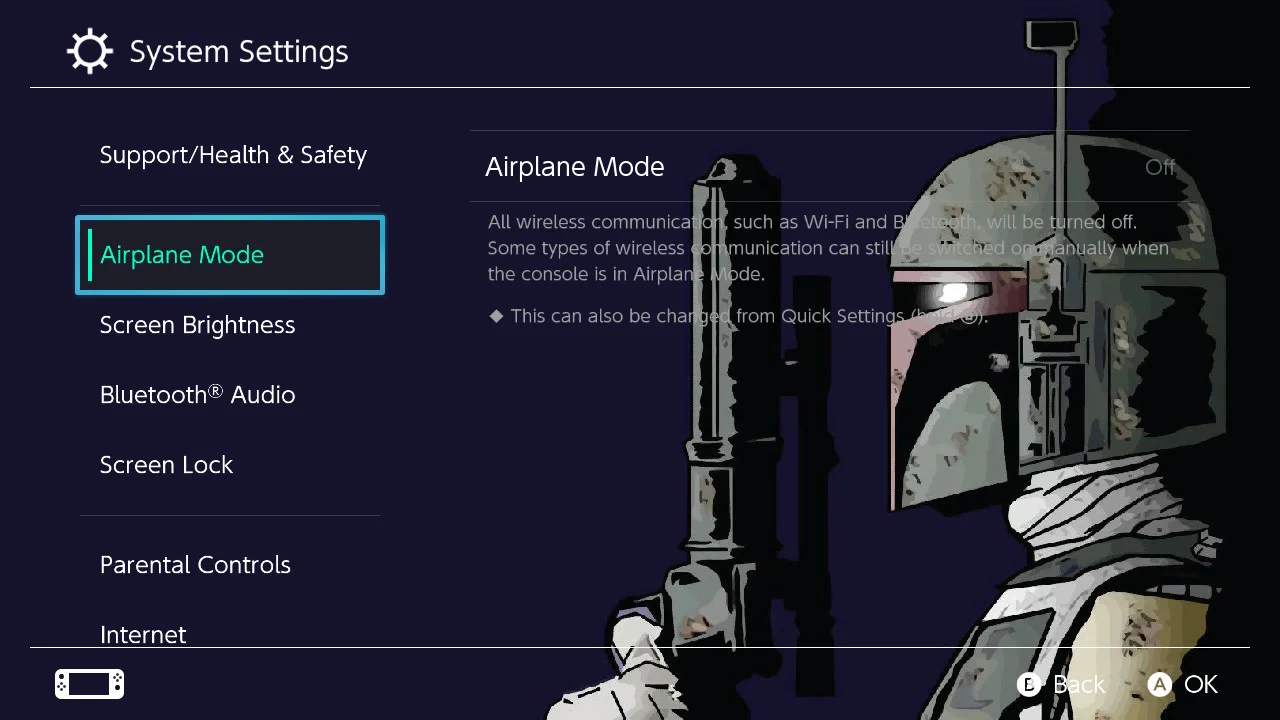The height and width of the screenshot is (720, 1280).
Task: Open Support/Health & Safety menu
Action: [x=233, y=155]
